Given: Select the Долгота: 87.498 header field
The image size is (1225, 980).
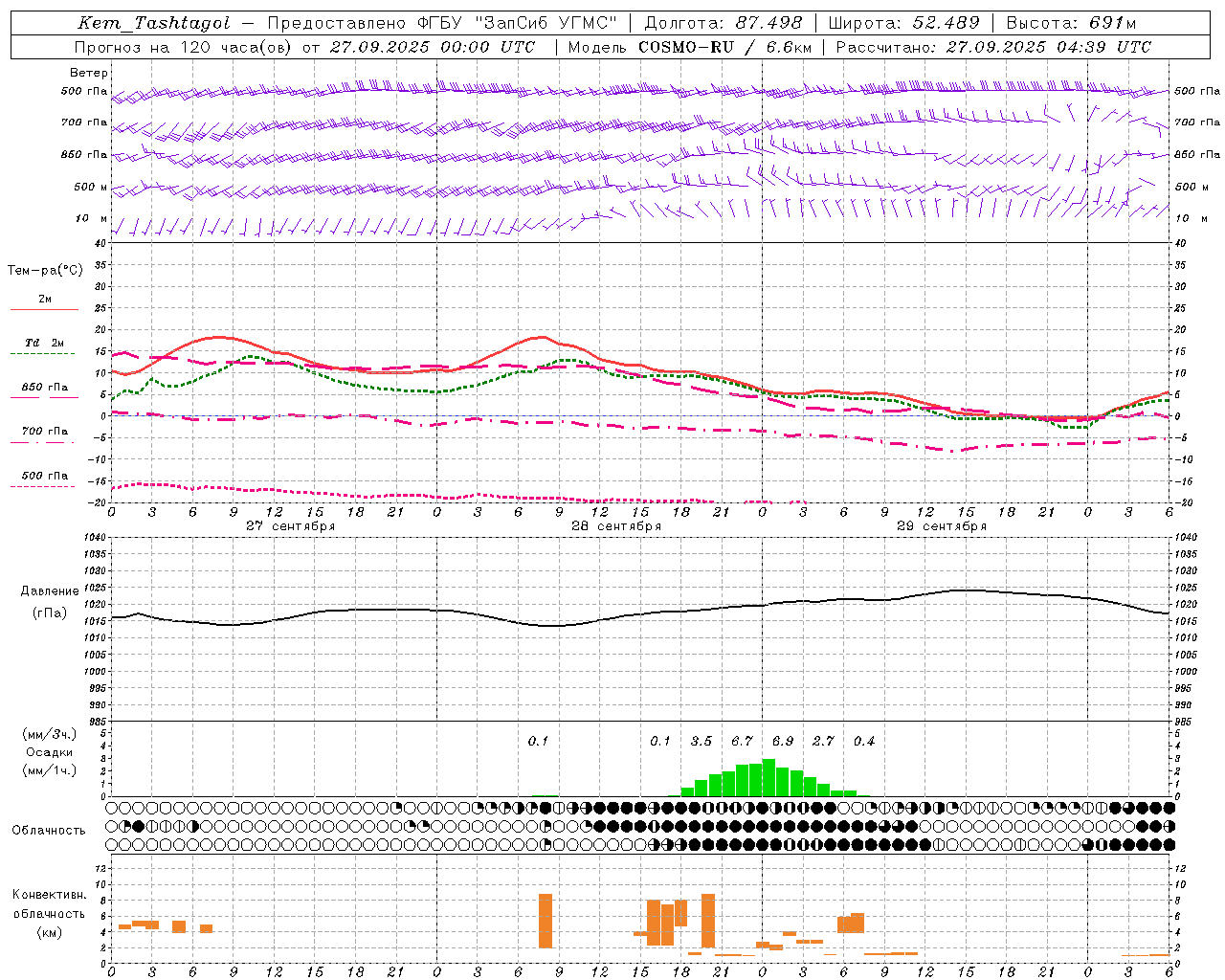Looking at the screenshot, I should 723,24.
